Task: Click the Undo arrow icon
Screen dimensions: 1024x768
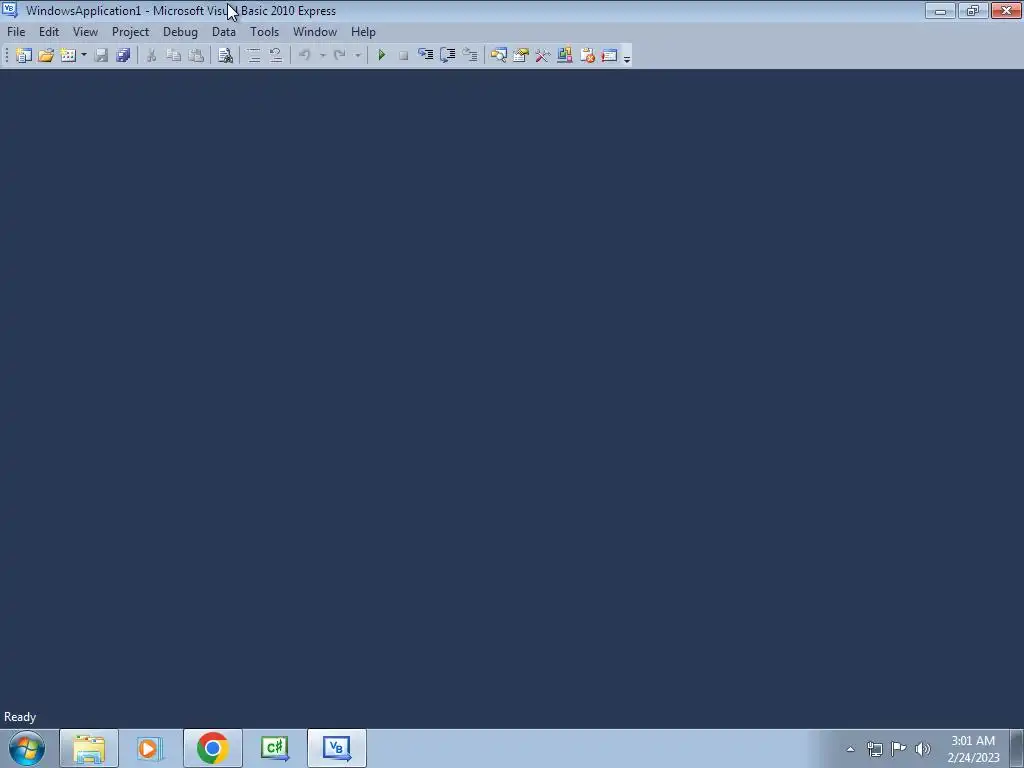Action: point(304,56)
